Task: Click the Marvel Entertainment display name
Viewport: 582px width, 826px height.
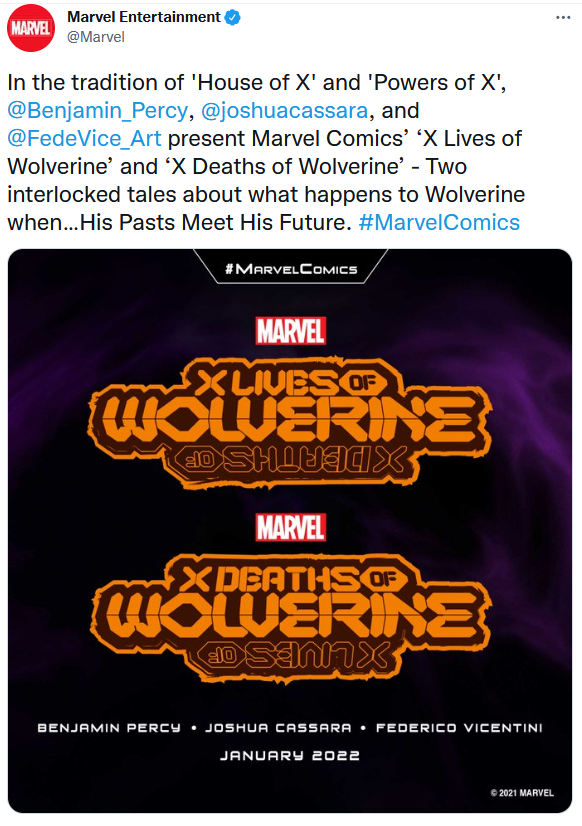Action: pos(144,17)
